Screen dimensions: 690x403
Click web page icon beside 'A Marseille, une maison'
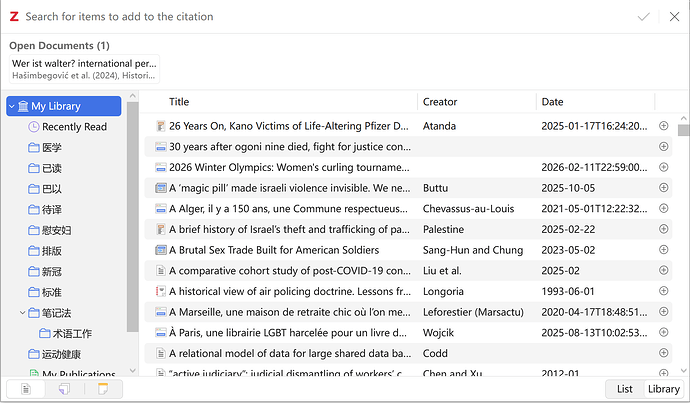(161, 312)
